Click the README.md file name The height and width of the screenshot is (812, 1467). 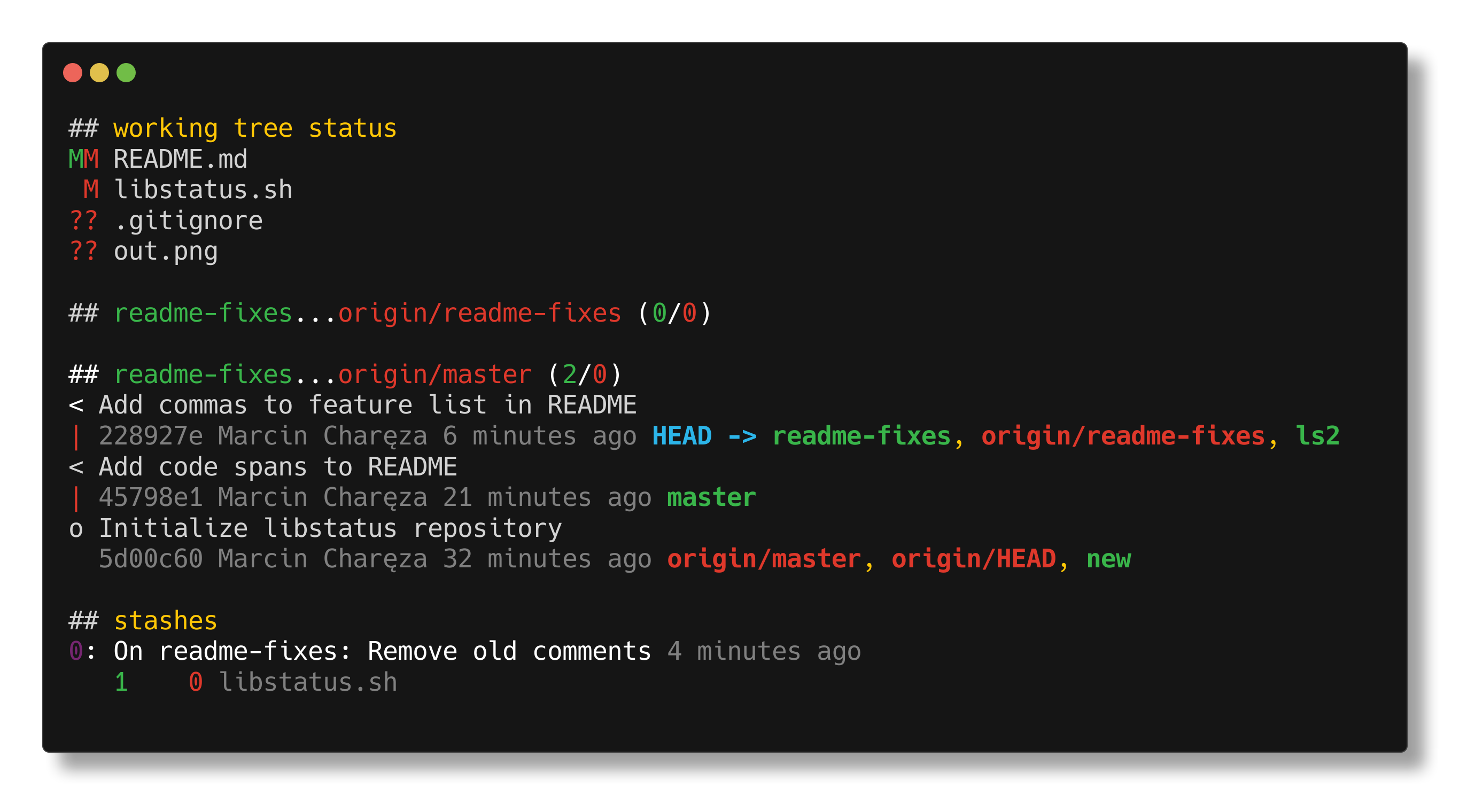click(180, 159)
